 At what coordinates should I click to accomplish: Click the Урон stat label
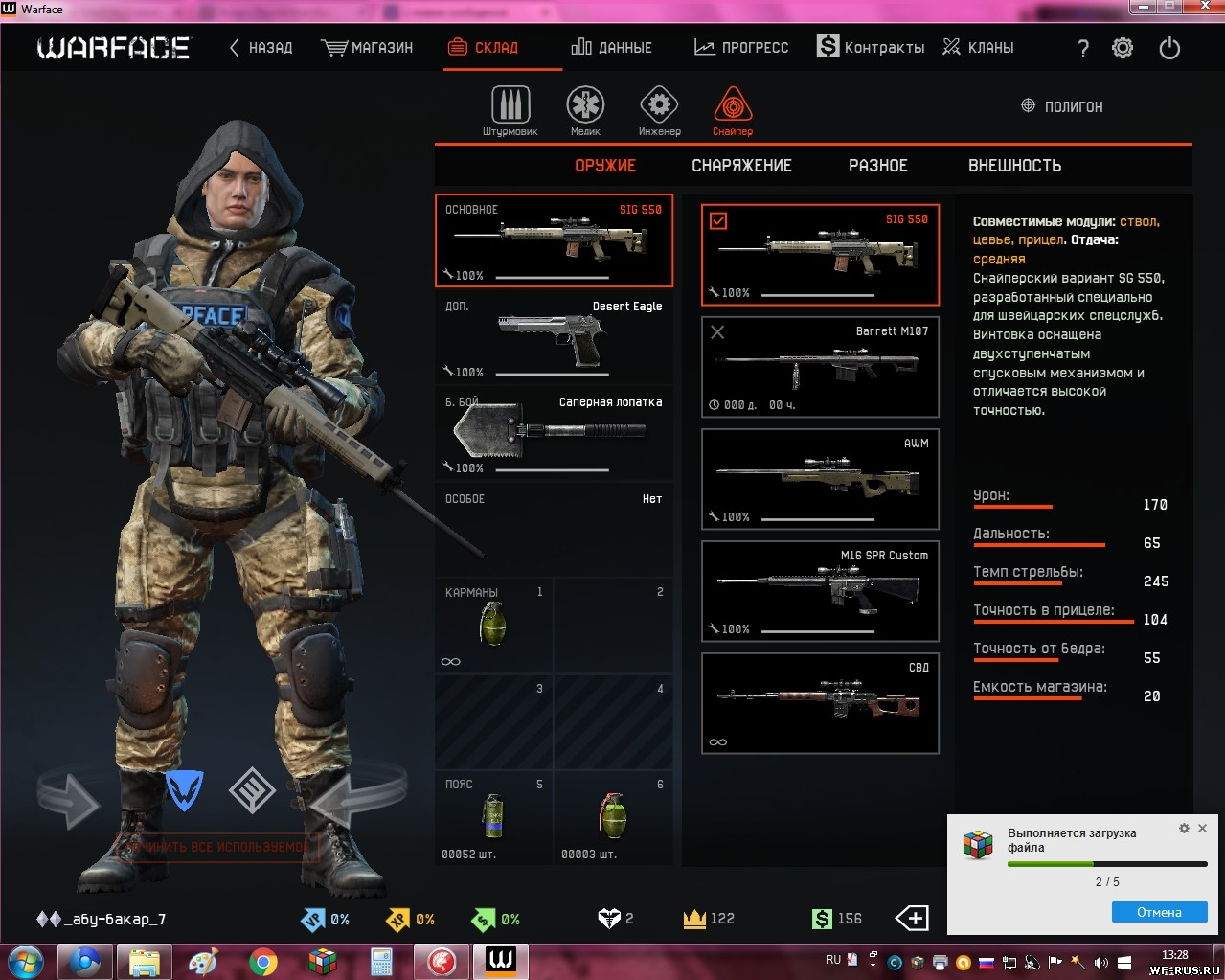tap(991, 495)
